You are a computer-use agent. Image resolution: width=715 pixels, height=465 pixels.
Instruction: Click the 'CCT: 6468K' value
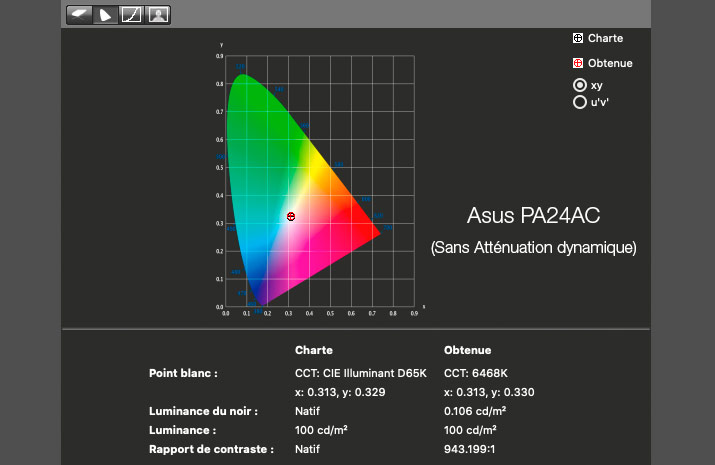pyautogui.click(x=476, y=373)
